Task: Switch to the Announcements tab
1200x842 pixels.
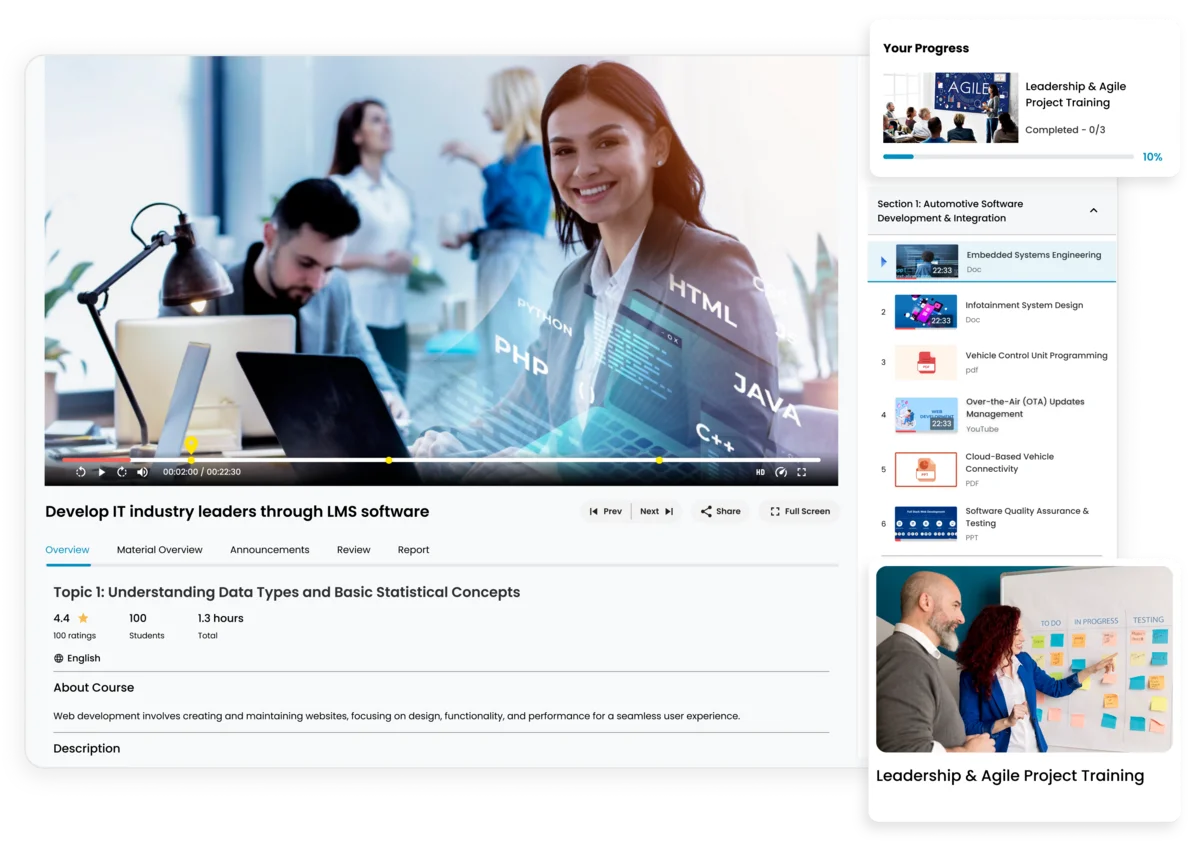Action: pyautogui.click(x=269, y=549)
